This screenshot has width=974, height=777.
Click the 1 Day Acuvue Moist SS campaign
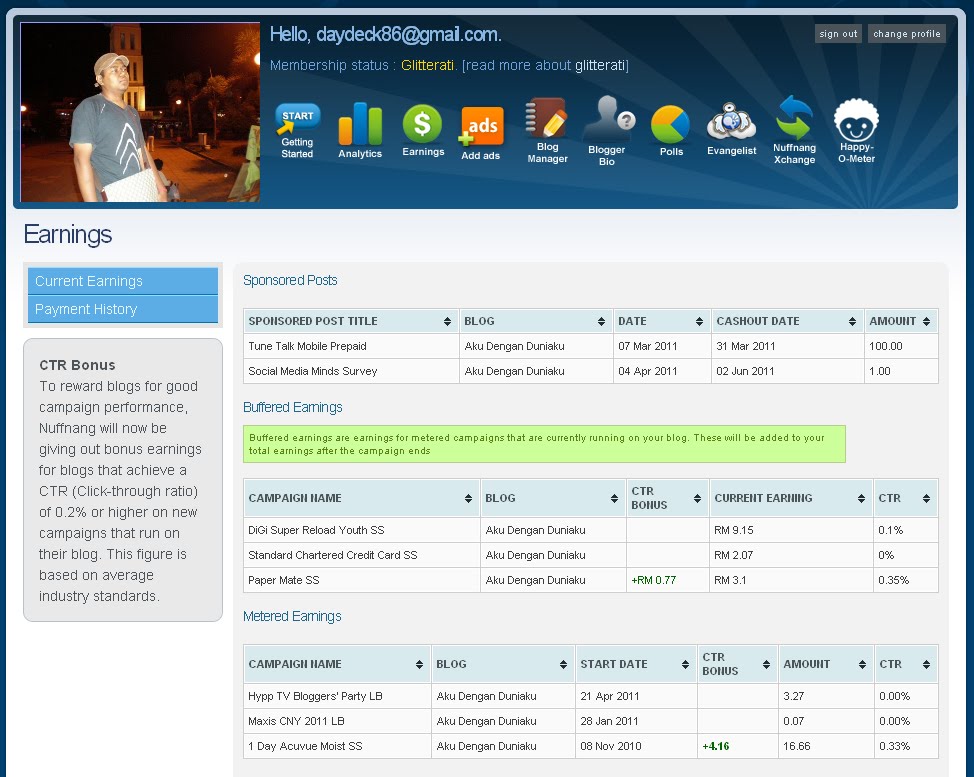pyautogui.click(x=305, y=746)
